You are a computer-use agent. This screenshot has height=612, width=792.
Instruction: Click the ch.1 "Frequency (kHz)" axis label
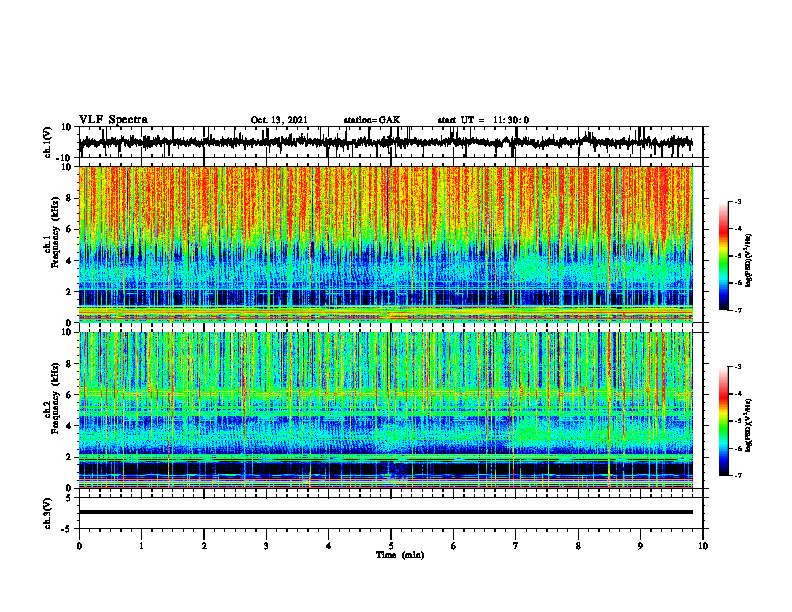pyautogui.click(x=57, y=232)
